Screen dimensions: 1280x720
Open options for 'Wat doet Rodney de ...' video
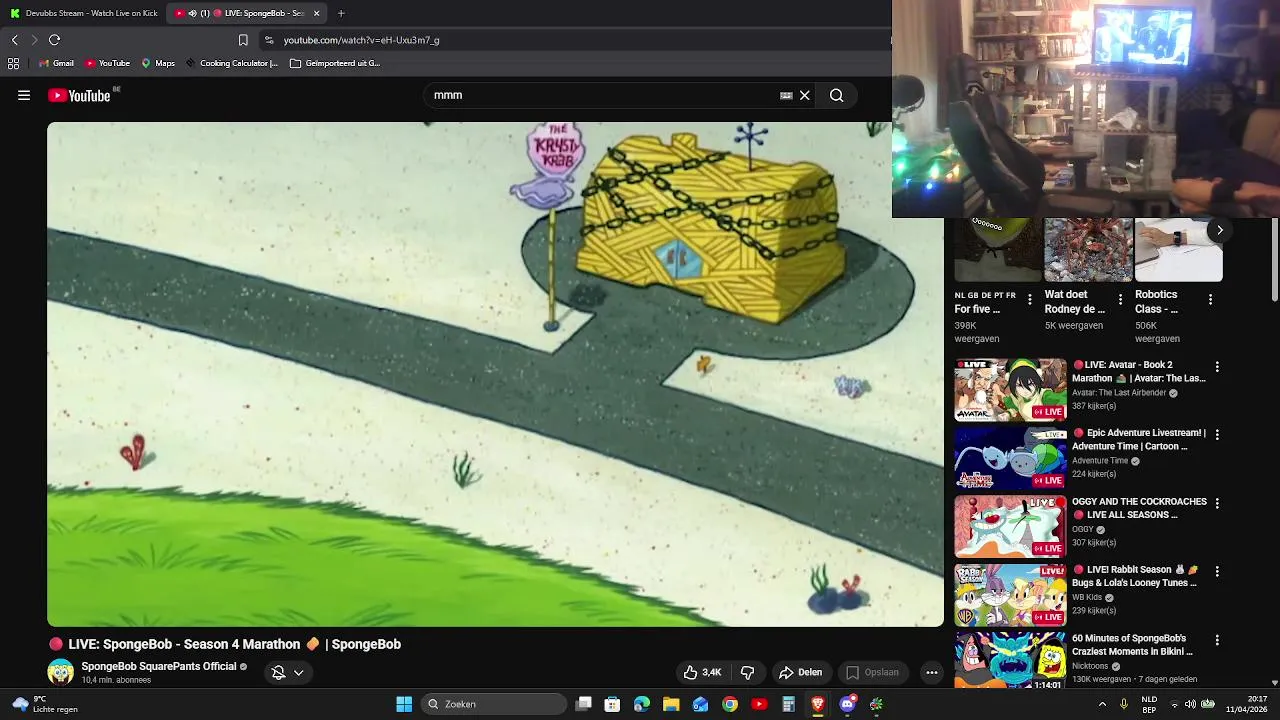pos(1120,299)
